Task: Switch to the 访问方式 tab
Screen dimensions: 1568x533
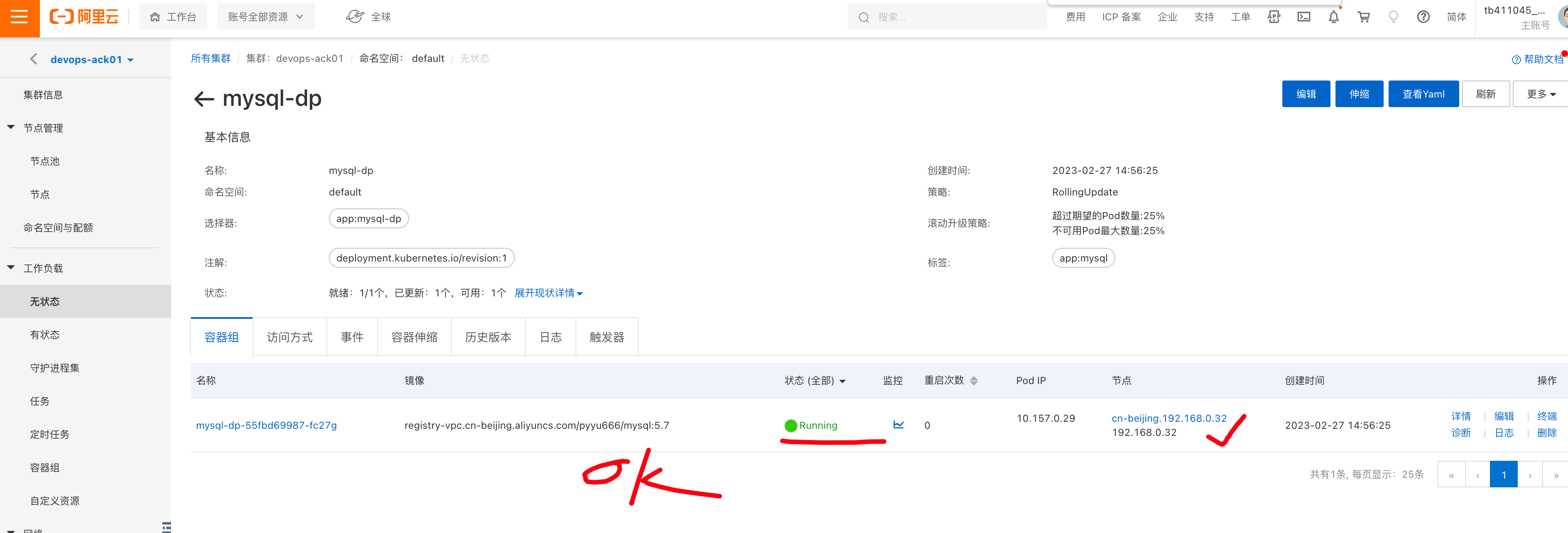Action: (x=290, y=337)
